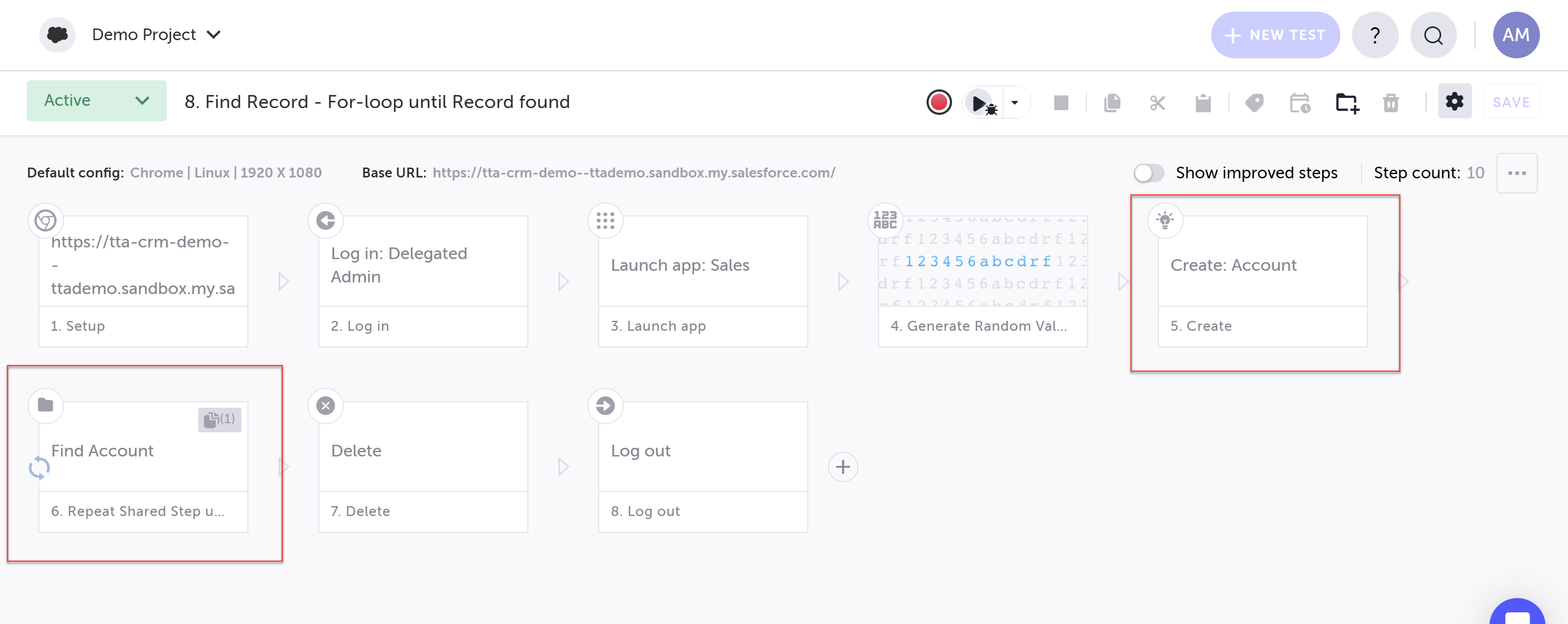
Task: Click the scissors cut icon
Action: [x=1157, y=103]
